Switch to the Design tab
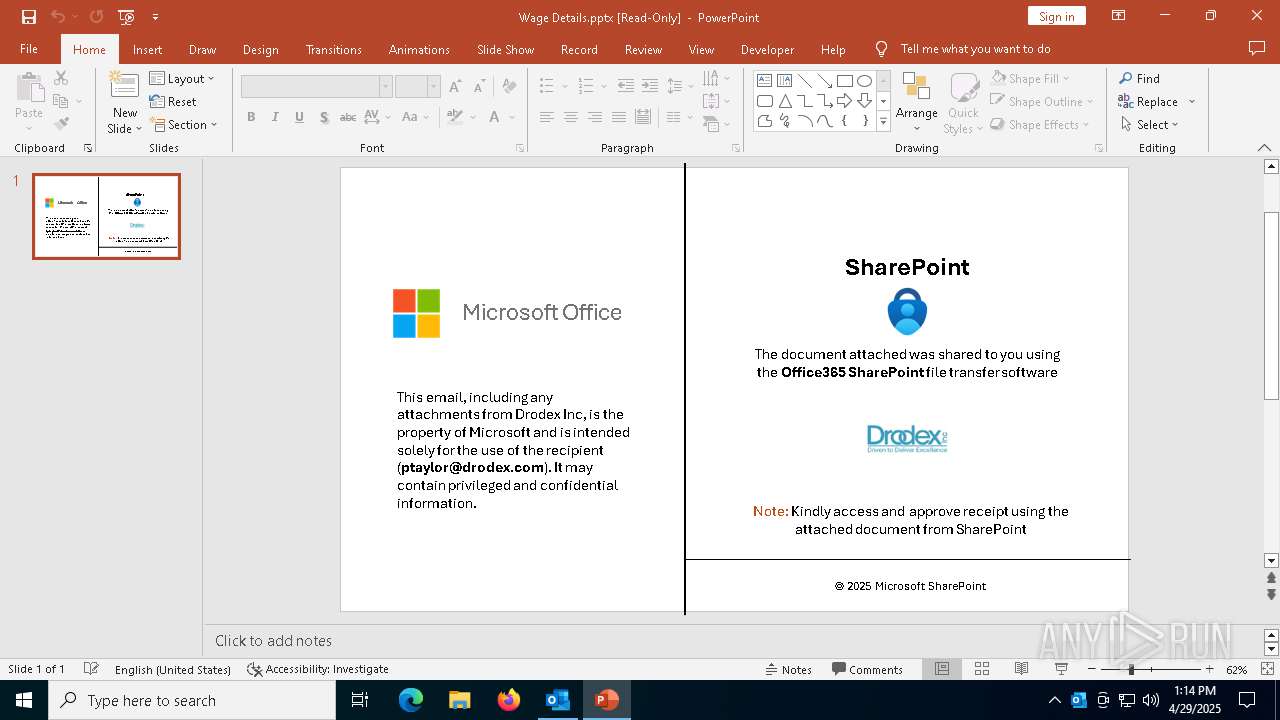Viewport: 1280px width, 720px height. [x=260, y=49]
